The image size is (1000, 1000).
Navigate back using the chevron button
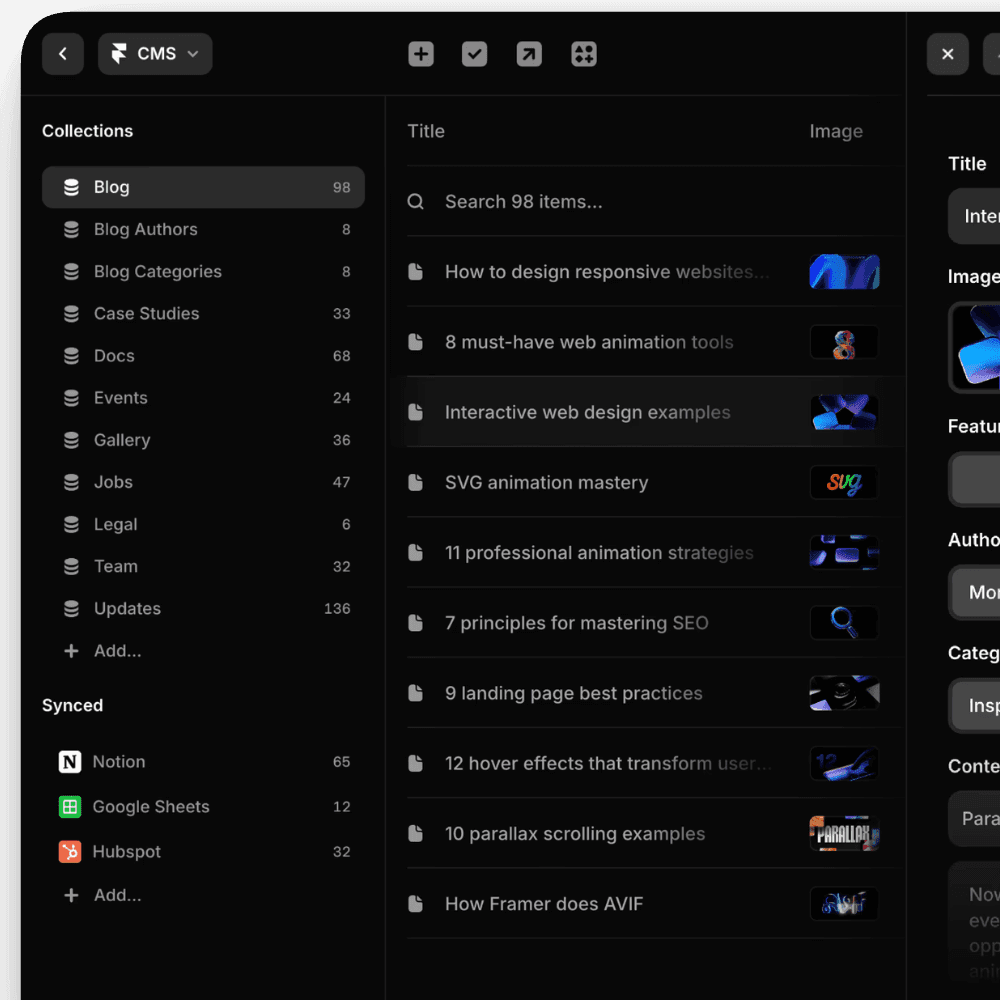[x=63, y=54]
